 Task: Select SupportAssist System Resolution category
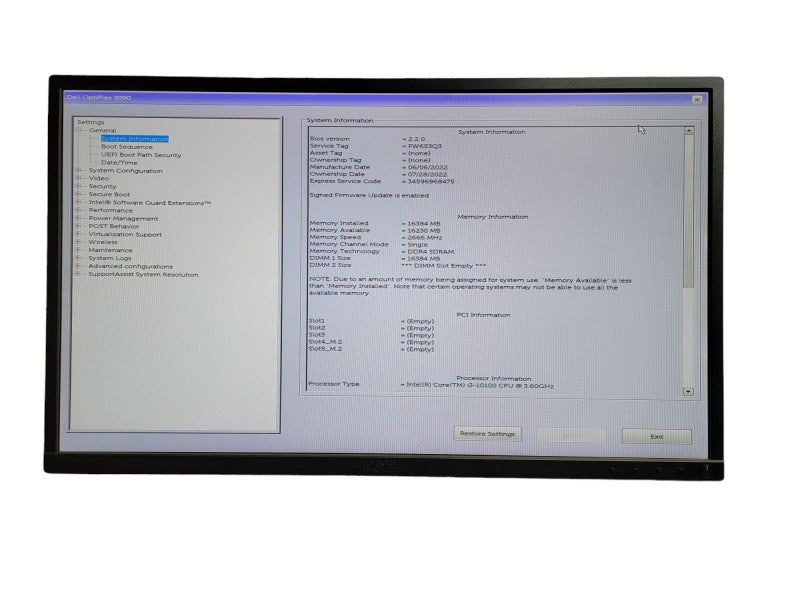coord(143,274)
